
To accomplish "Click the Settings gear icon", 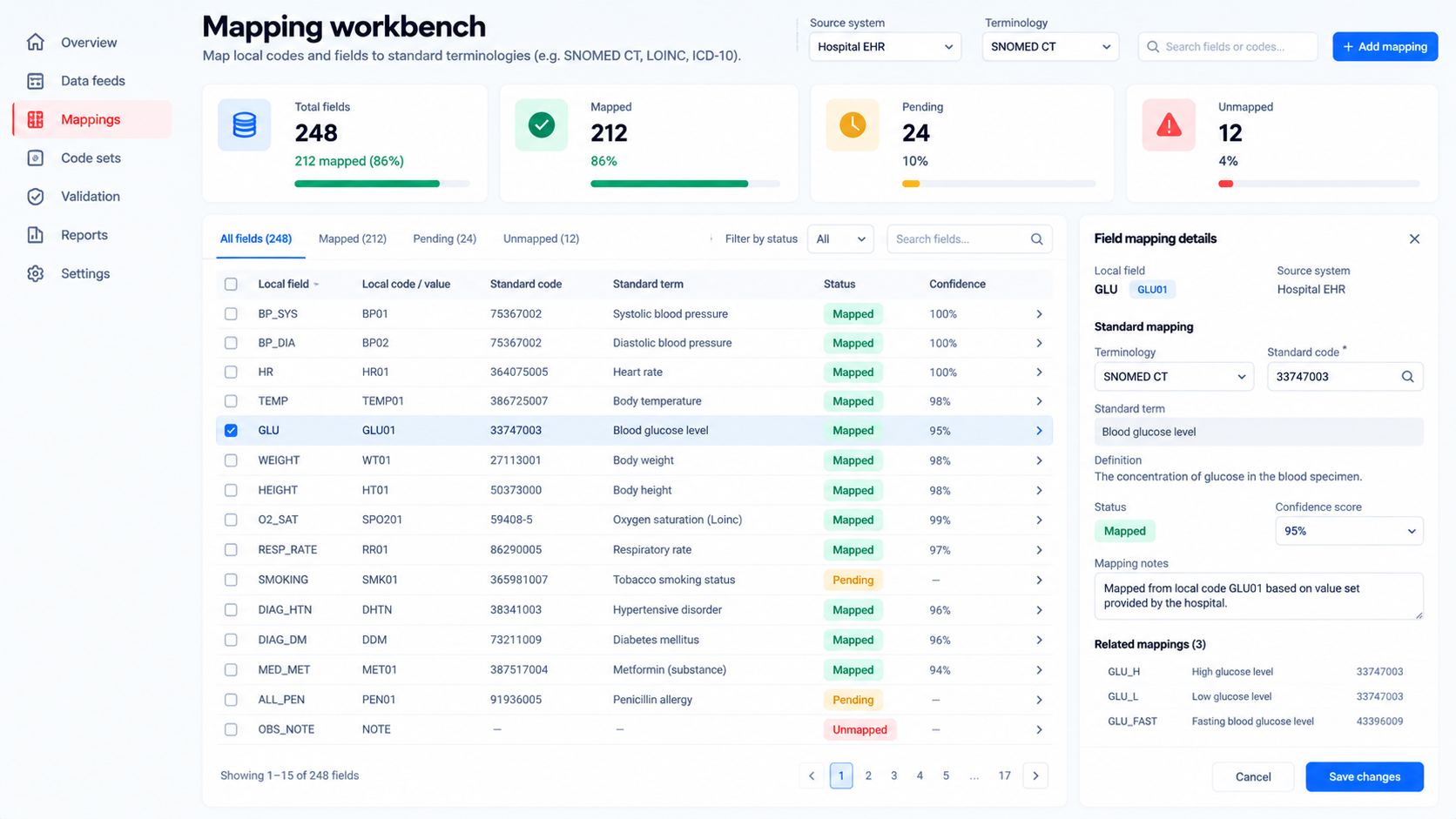I will click(x=36, y=273).
